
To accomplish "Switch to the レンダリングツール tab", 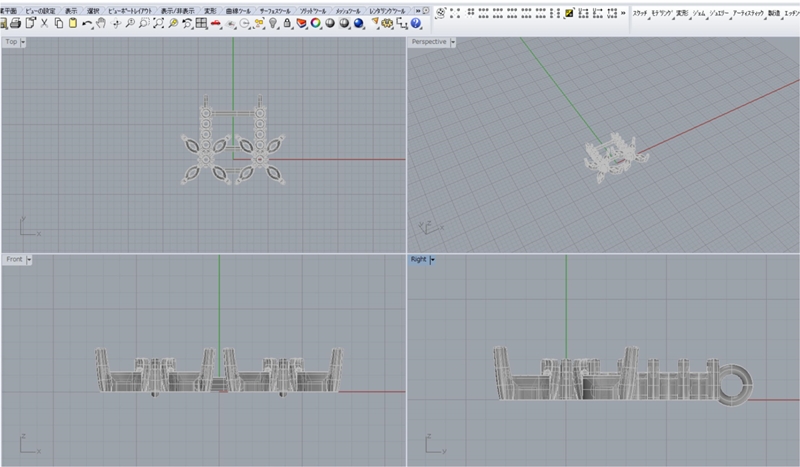I will point(388,11).
